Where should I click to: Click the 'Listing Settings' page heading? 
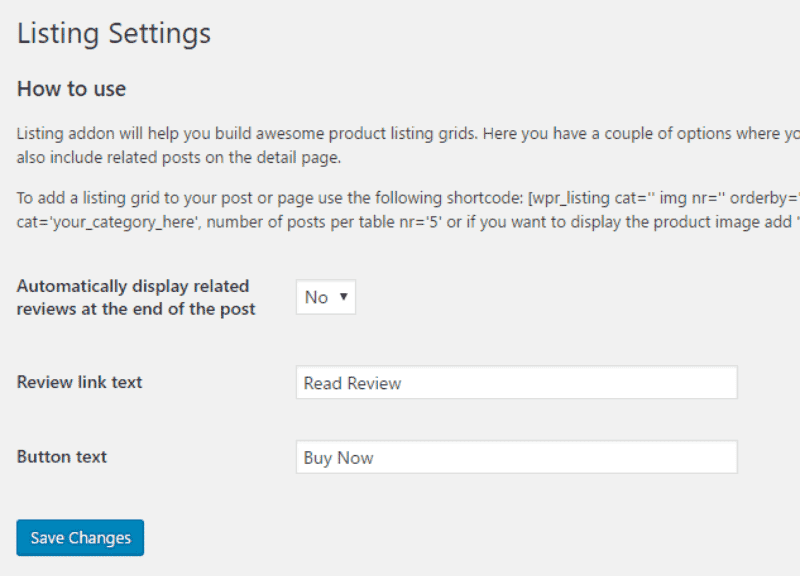(113, 33)
